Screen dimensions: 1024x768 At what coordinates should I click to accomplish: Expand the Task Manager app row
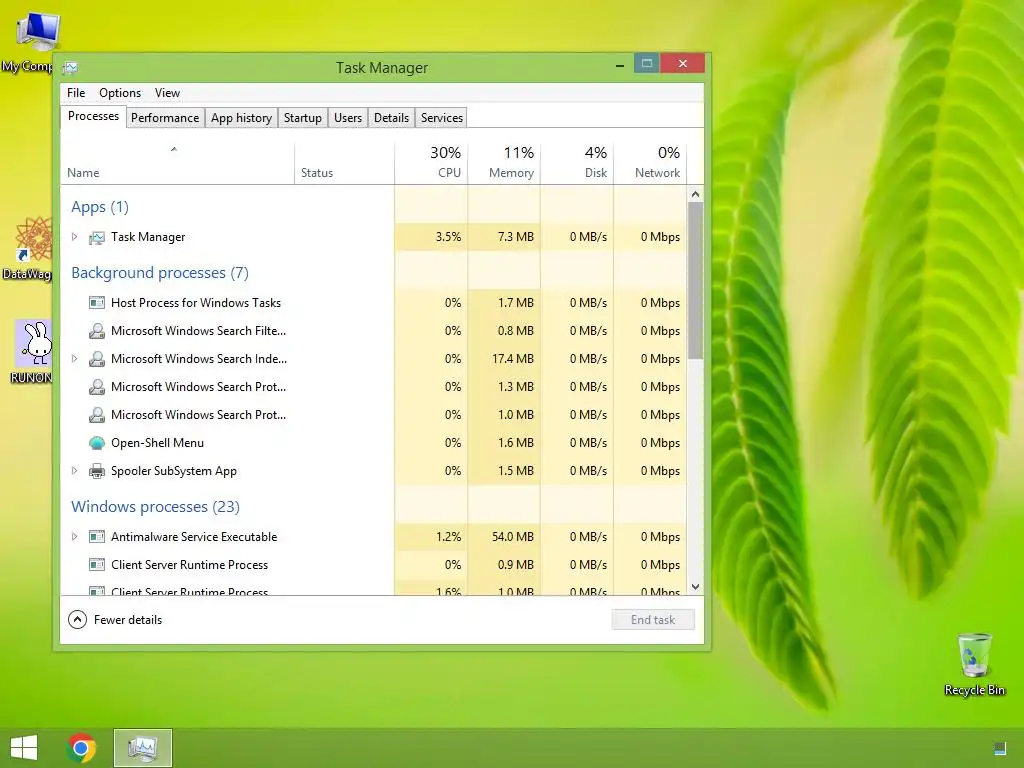[x=74, y=237]
